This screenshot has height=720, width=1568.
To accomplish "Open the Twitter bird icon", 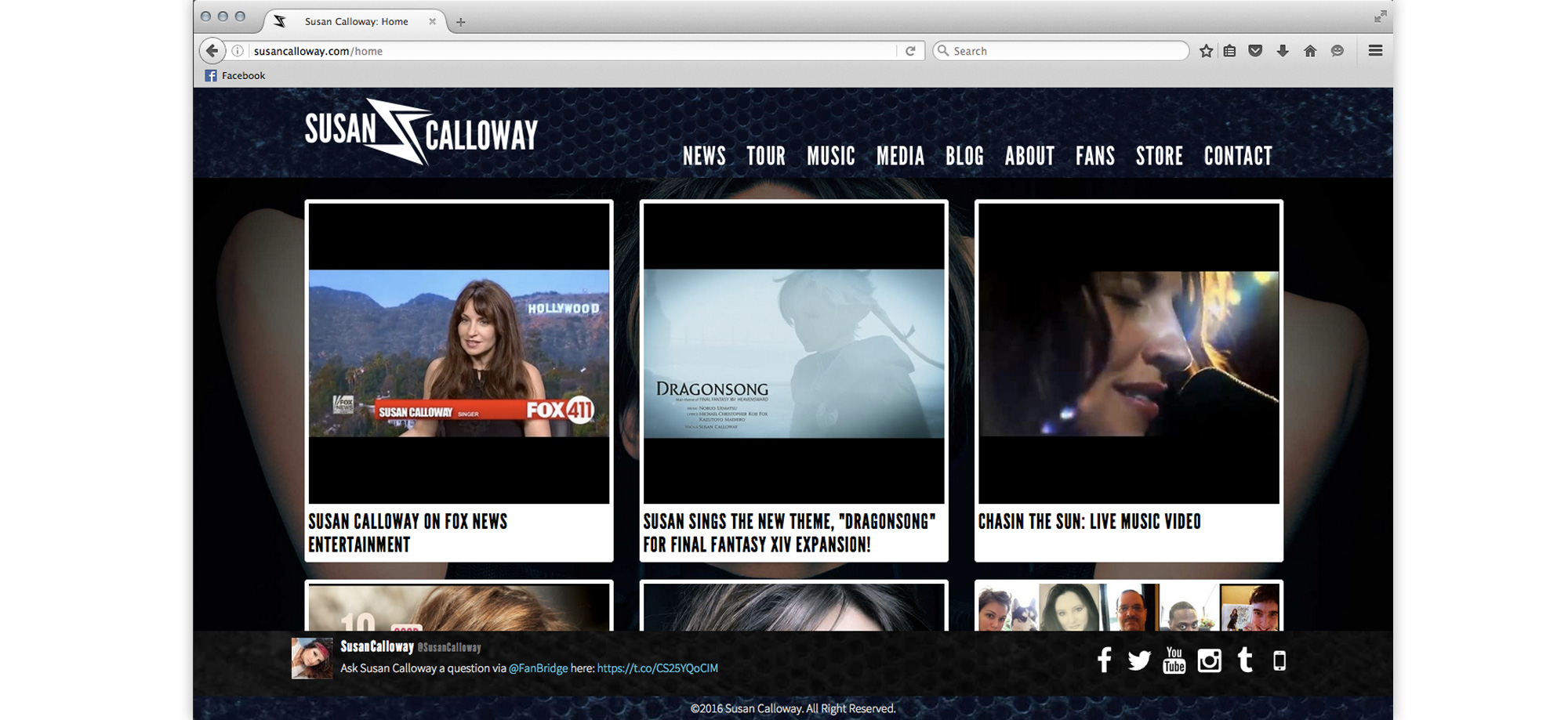I will pyautogui.click(x=1138, y=660).
